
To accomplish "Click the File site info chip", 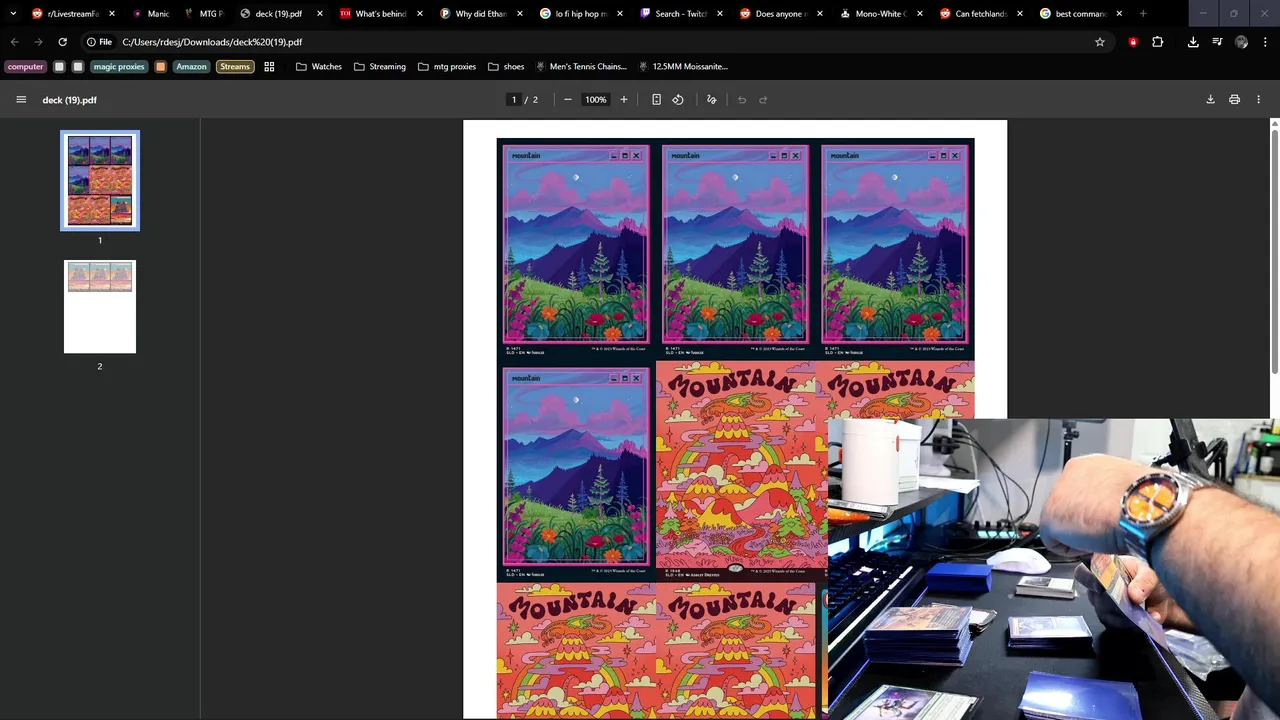I will (99, 42).
